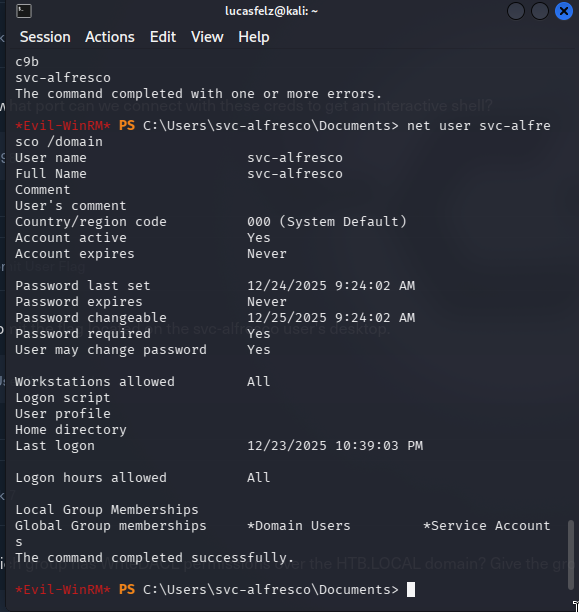Open the Edit menu
The image size is (579, 612).
point(163,37)
